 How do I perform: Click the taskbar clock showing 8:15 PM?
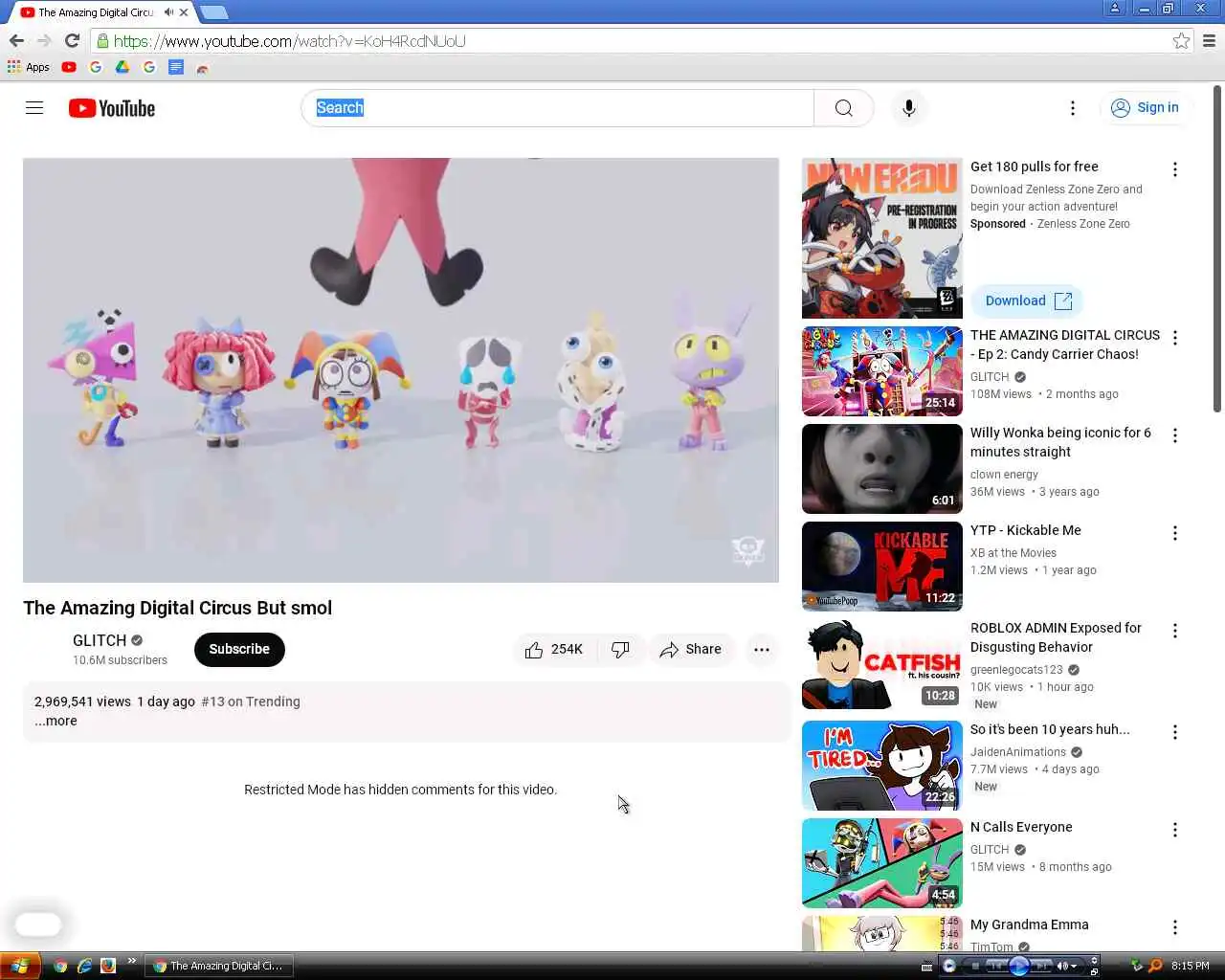click(1191, 966)
